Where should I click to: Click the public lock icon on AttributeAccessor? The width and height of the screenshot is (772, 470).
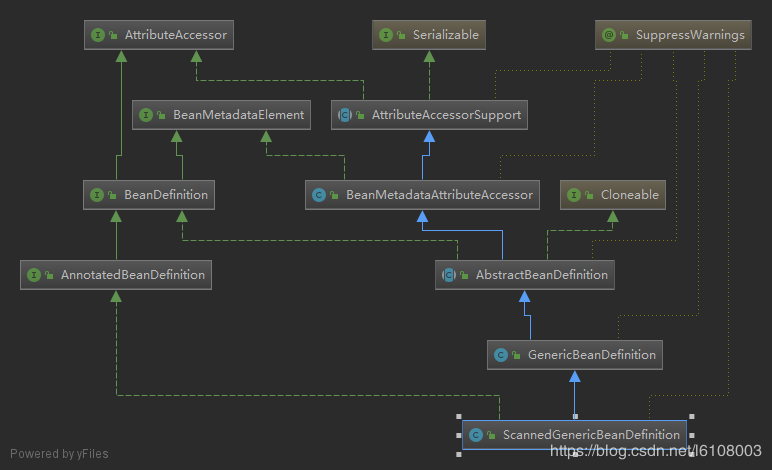click(113, 35)
